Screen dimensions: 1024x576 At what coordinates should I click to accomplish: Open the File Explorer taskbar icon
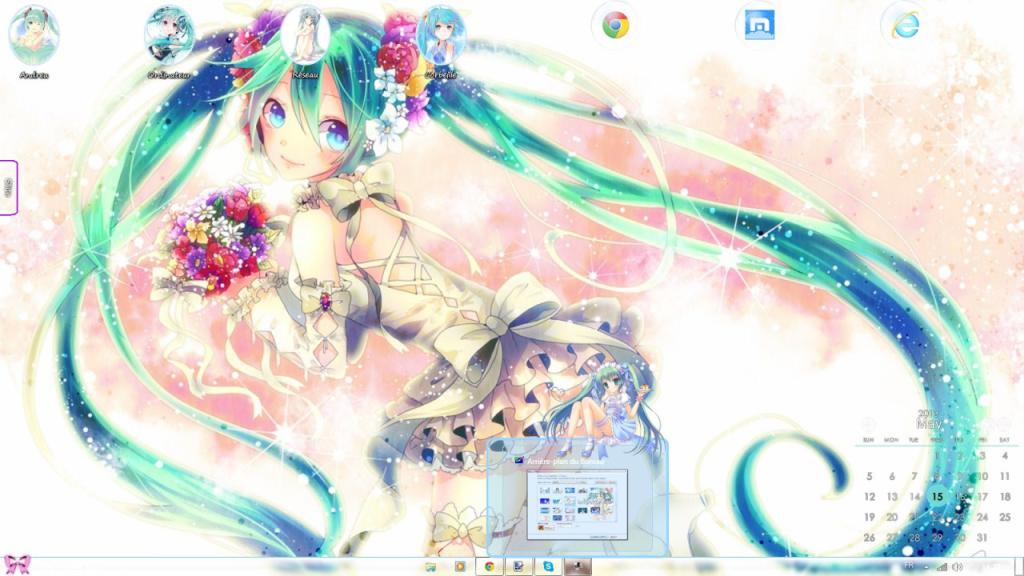(x=430, y=566)
